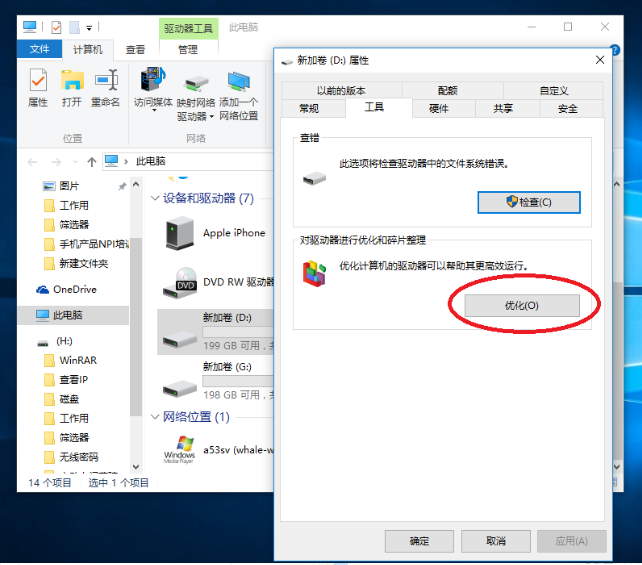642x565 pixels.
Task: Switch to the 管理 ribbon tab
Action: coord(188,50)
